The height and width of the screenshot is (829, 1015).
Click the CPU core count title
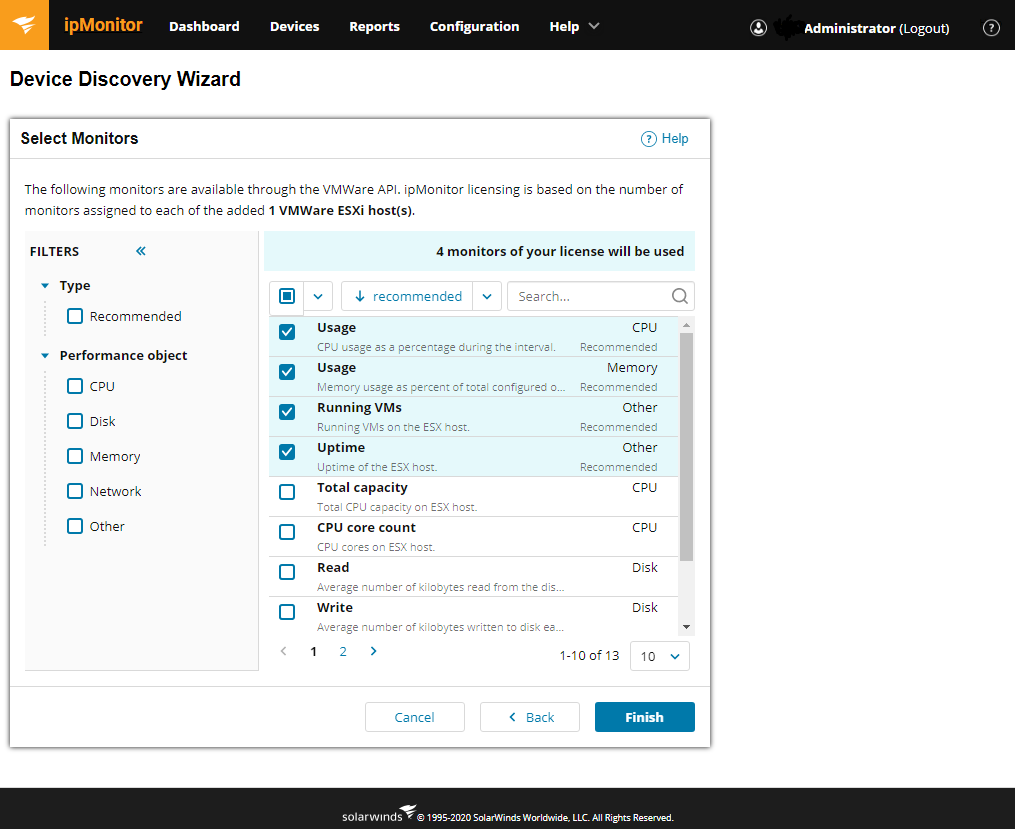(x=366, y=528)
